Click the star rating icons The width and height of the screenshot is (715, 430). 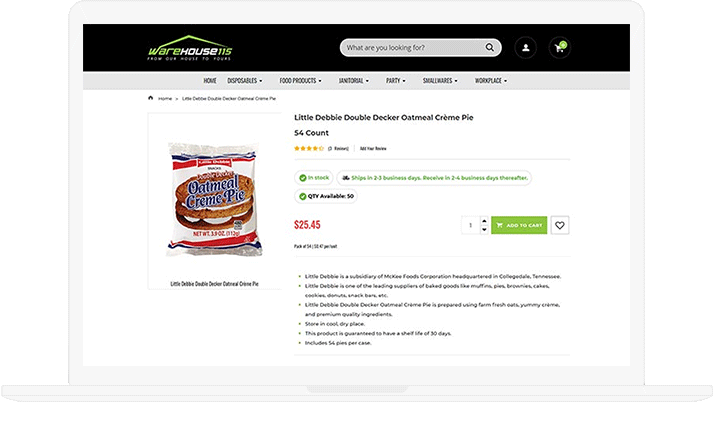[309, 148]
